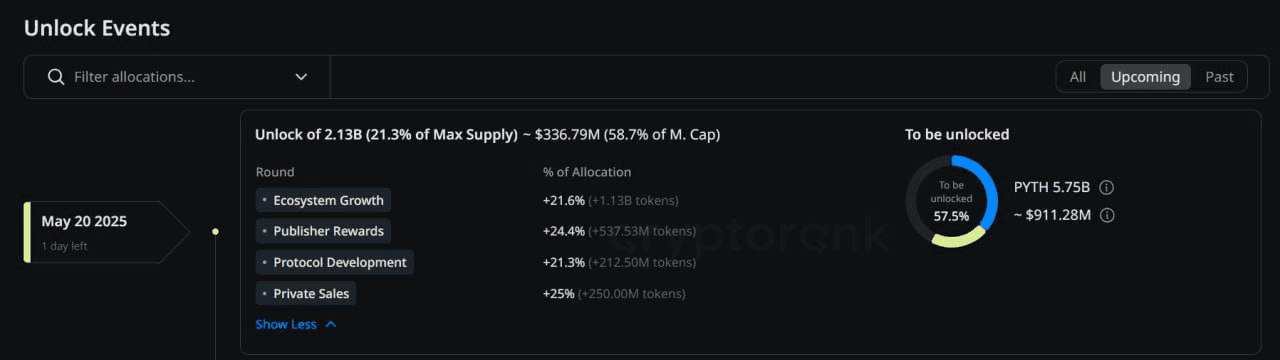Click info icon beside $911.28M value
Screen dimensions: 1280x360
(x=1107, y=215)
